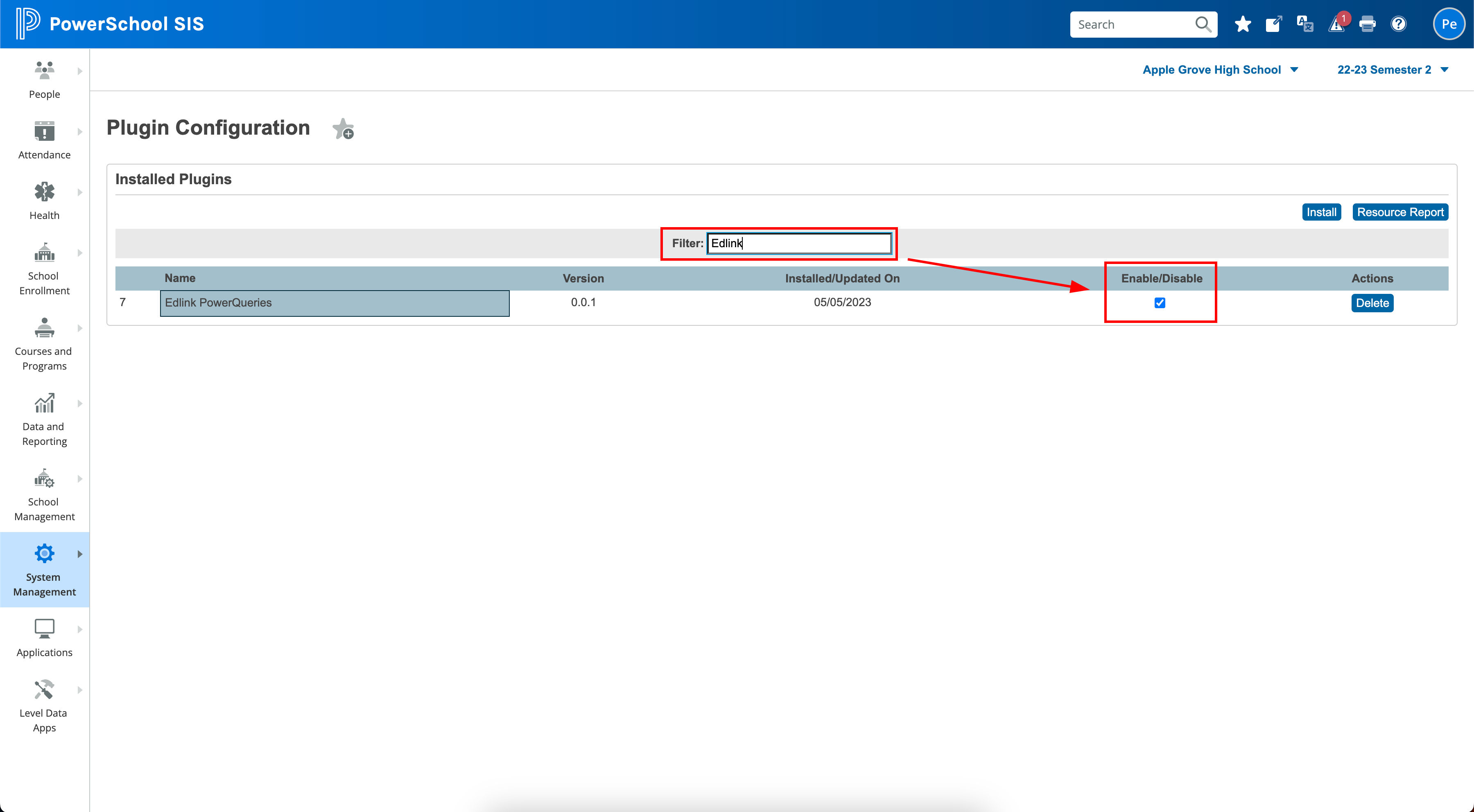Click the printer icon in header

(x=1367, y=24)
